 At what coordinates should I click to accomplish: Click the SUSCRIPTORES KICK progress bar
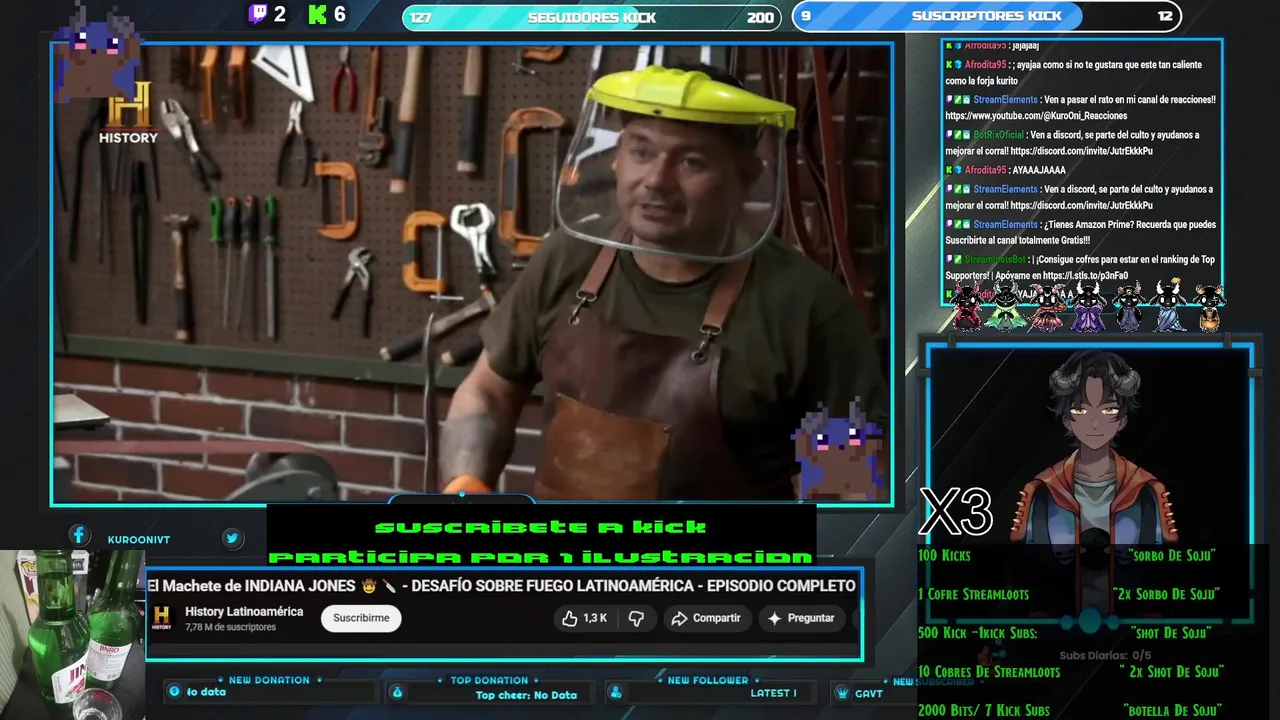click(987, 16)
